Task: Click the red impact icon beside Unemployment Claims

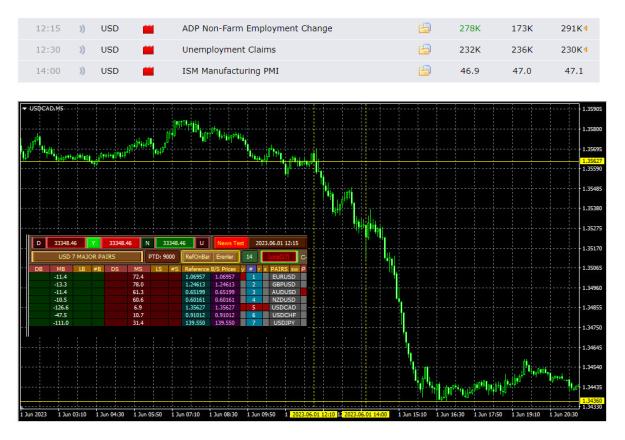Action: coord(148,50)
